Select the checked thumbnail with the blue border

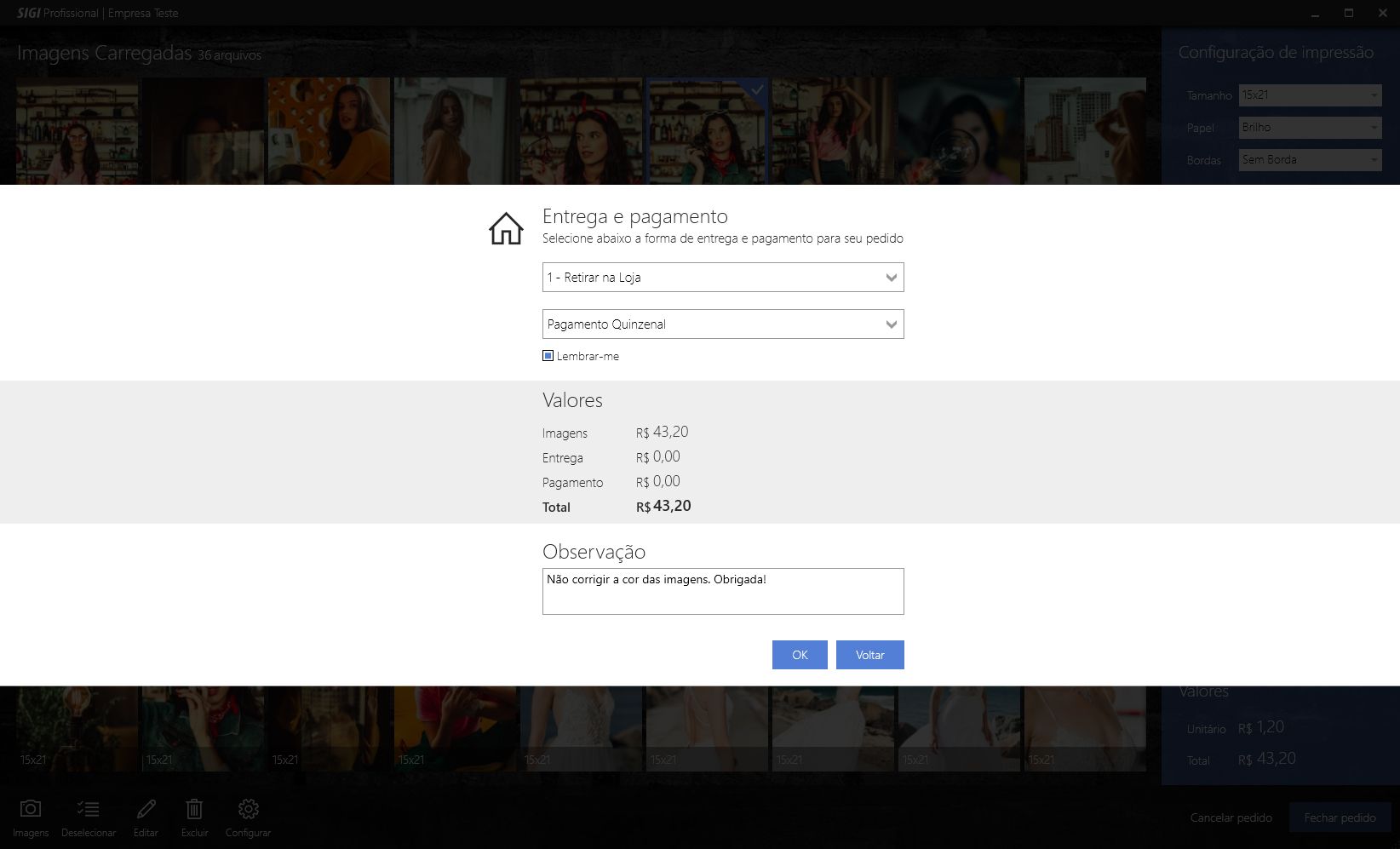point(707,131)
